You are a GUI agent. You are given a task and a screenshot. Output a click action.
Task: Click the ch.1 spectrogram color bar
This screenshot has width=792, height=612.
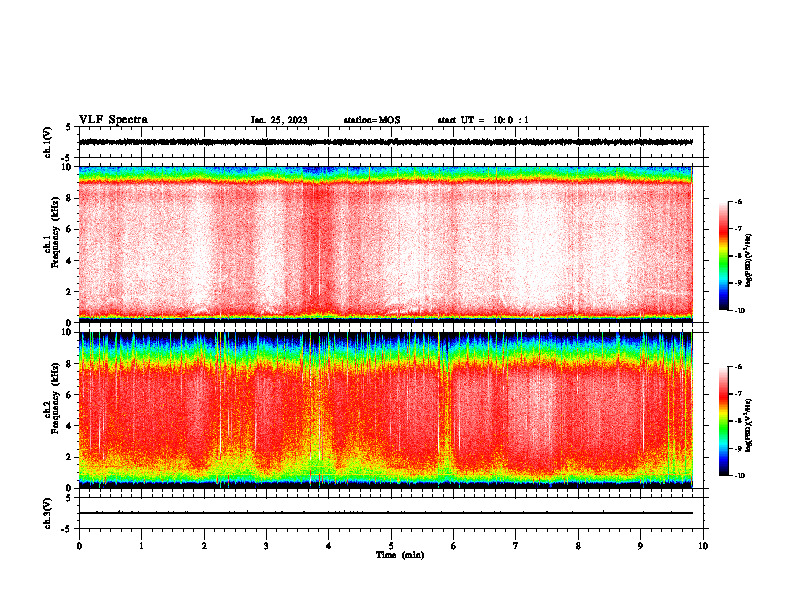724,256
